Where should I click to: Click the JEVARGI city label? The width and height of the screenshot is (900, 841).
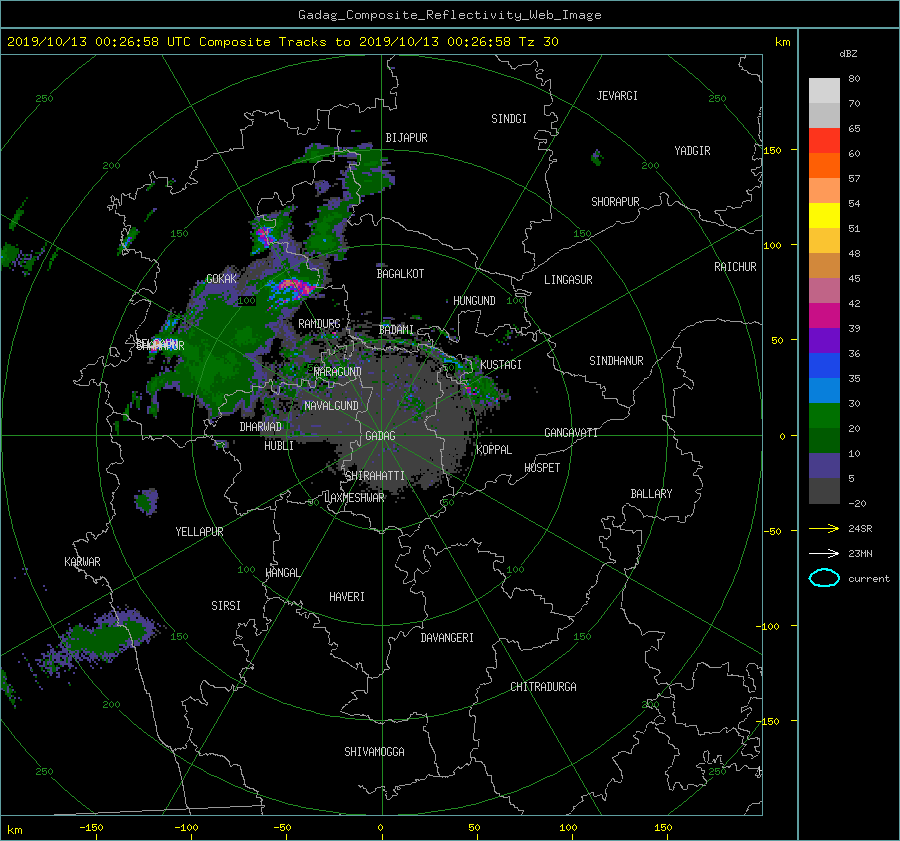tap(617, 96)
